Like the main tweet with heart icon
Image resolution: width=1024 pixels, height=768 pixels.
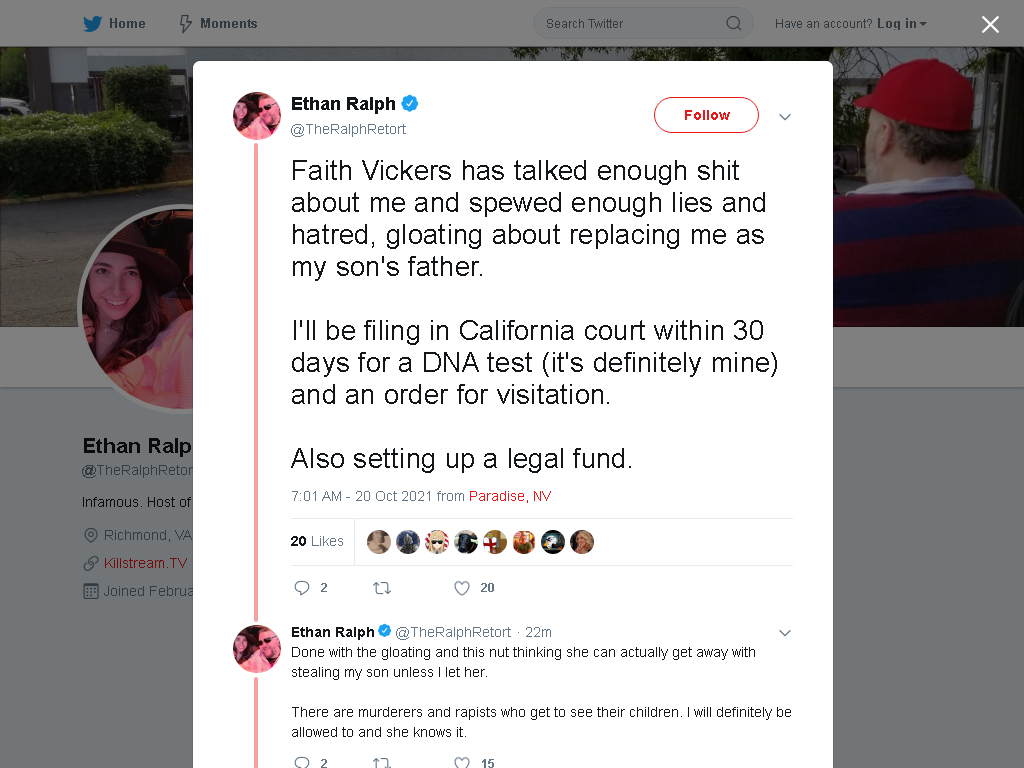[x=462, y=588]
